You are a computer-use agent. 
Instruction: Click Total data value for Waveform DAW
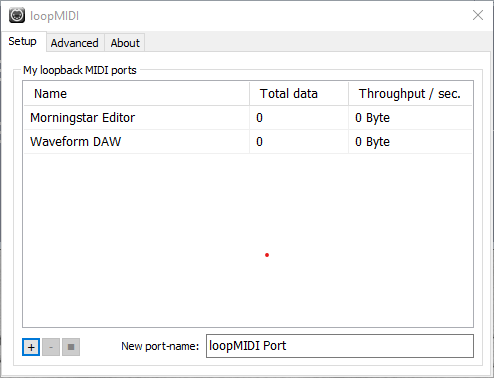click(x=259, y=142)
